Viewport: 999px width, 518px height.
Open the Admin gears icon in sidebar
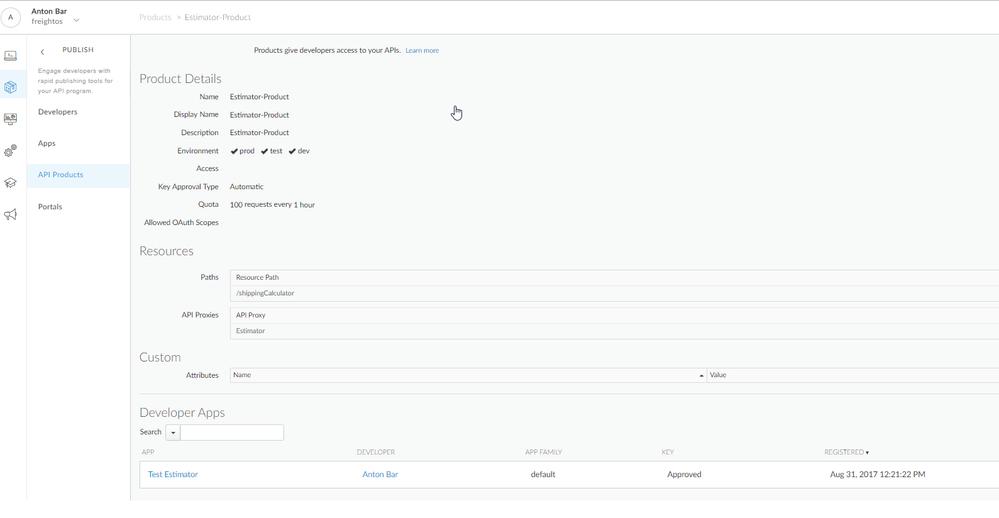pyautogui.click(x=10, y=151)
